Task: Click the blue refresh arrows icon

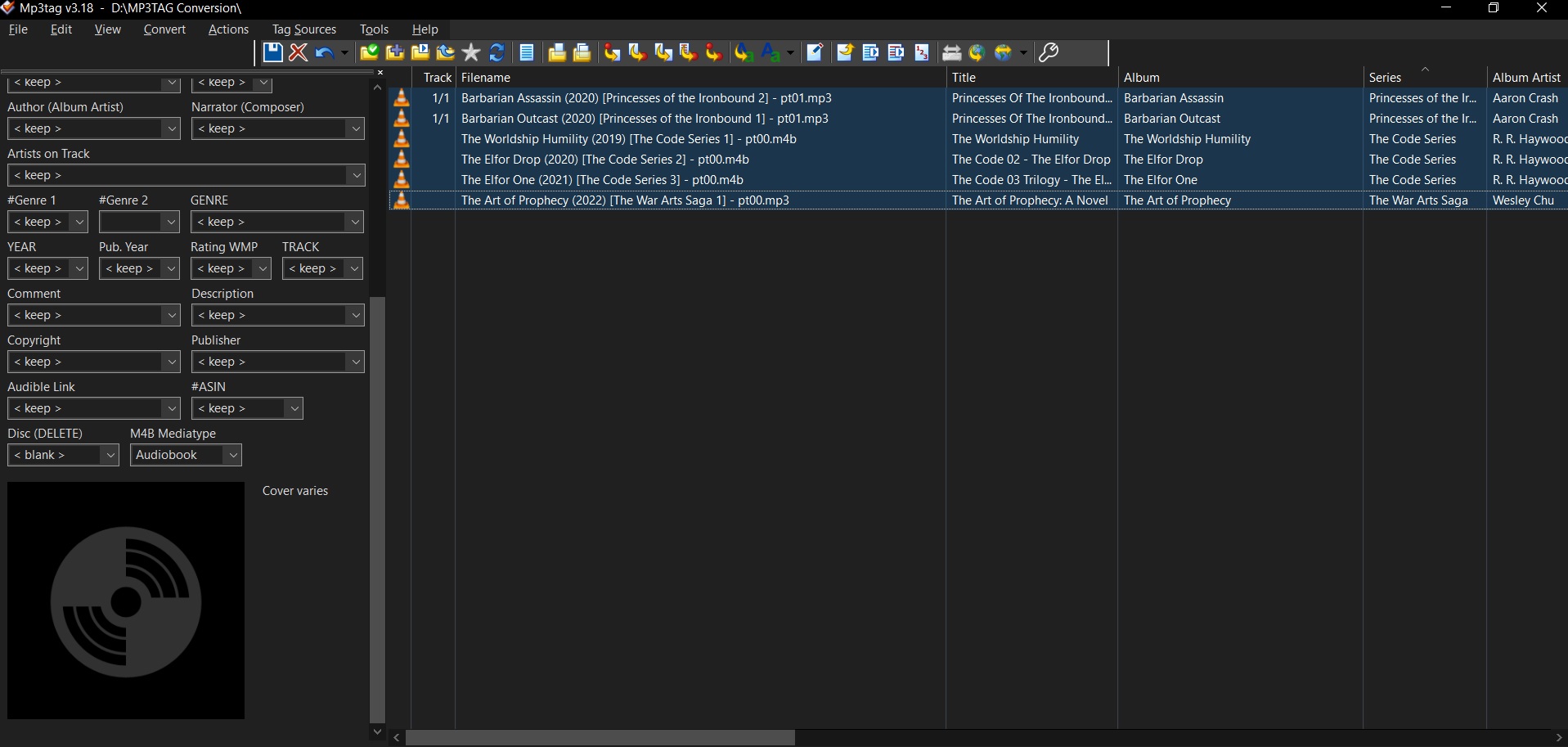Action: [x=496, y=53]
